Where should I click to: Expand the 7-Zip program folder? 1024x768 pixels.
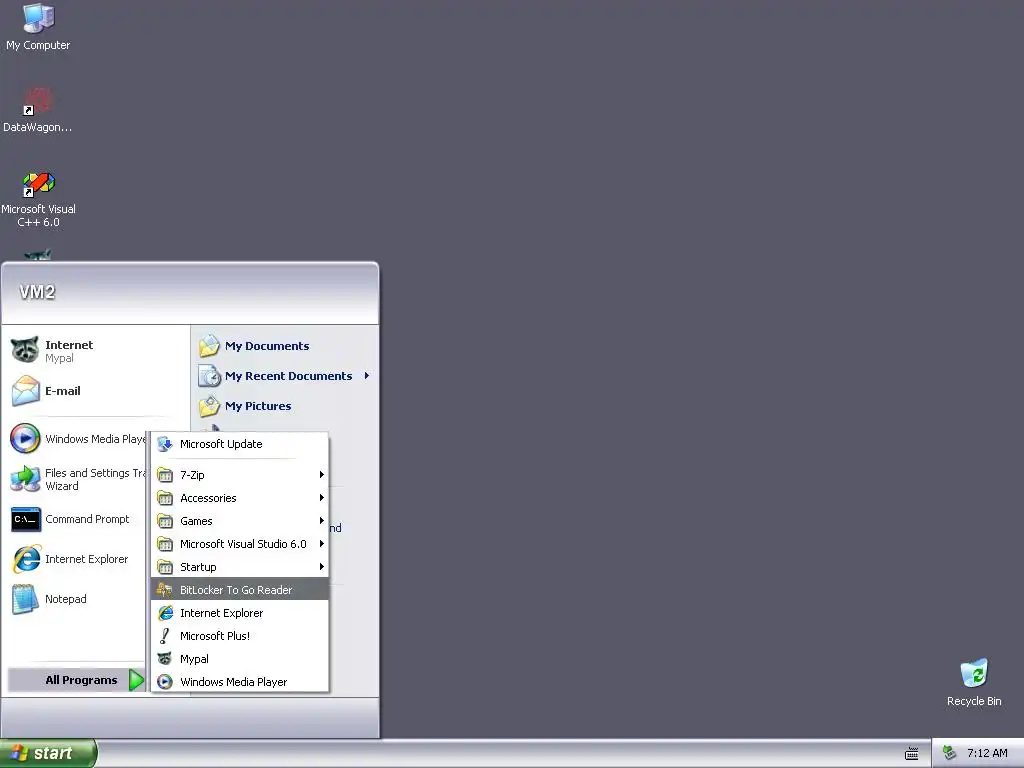point(240,475)
